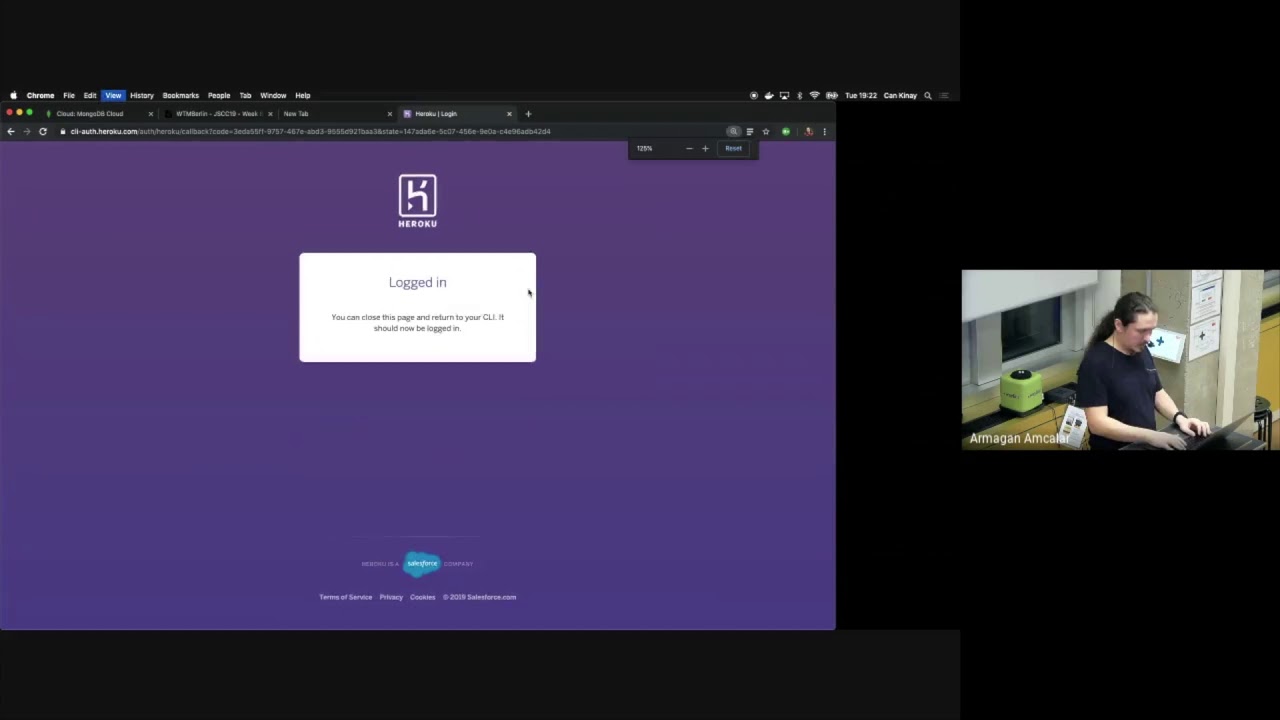Open the People menu
Viewport: 1280px width, 720px height.
tap(219, 95)
